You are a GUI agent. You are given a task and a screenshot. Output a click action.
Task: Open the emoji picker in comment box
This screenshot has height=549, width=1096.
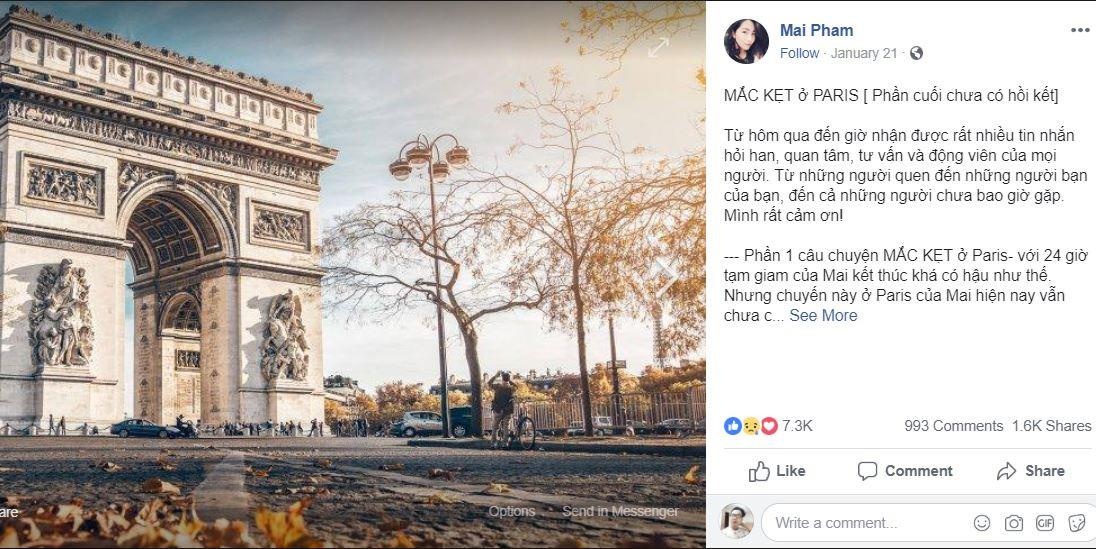pyautogui.click(x=982, y=523)
